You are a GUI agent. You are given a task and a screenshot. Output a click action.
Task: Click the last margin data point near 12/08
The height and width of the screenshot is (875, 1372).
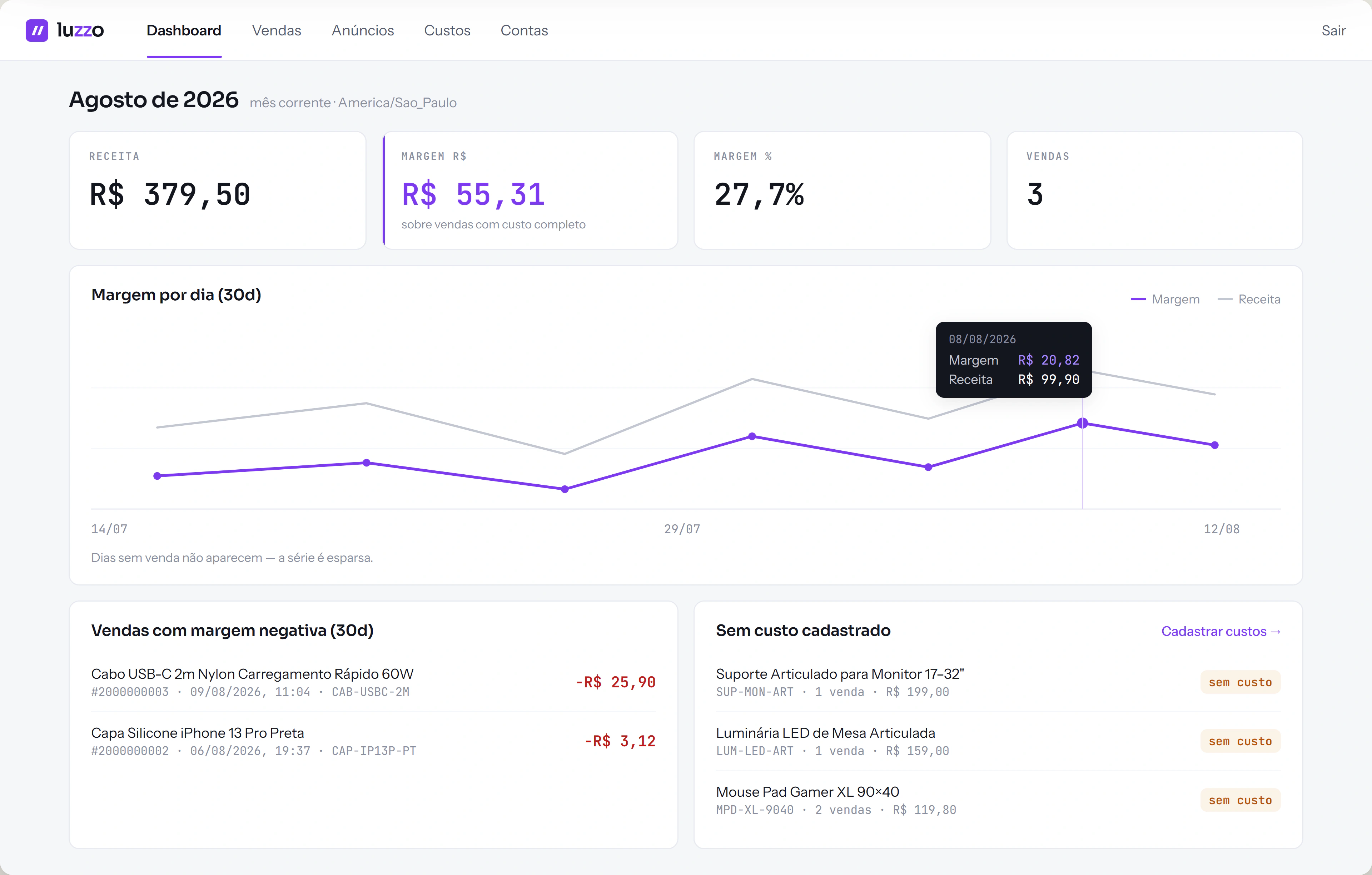click(1214, 445)
